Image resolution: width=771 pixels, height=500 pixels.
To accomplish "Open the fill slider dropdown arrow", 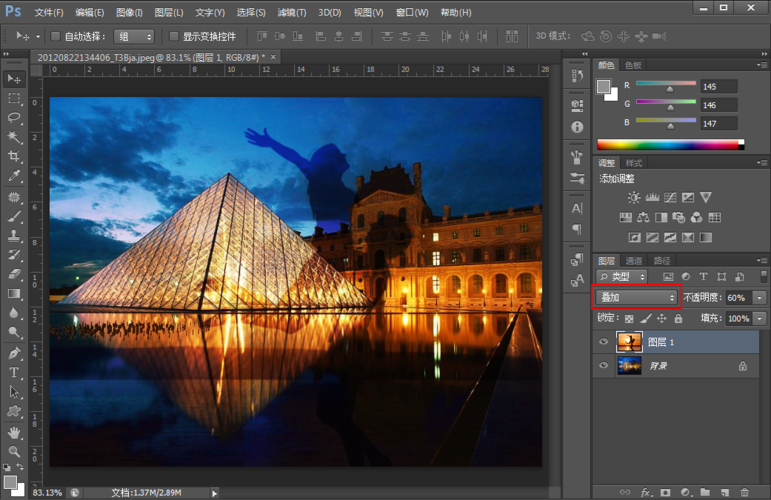I will pos(760,319).
